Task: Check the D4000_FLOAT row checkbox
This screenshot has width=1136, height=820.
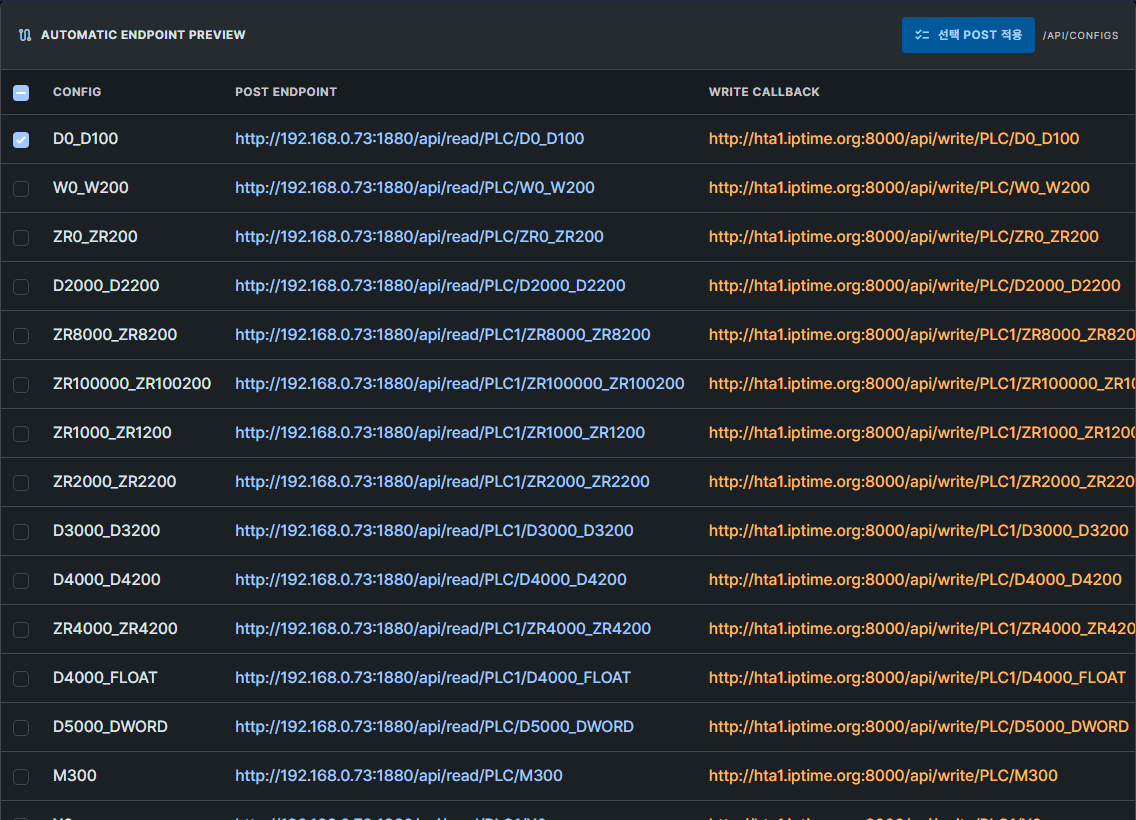Action: [x=21, y=679]
